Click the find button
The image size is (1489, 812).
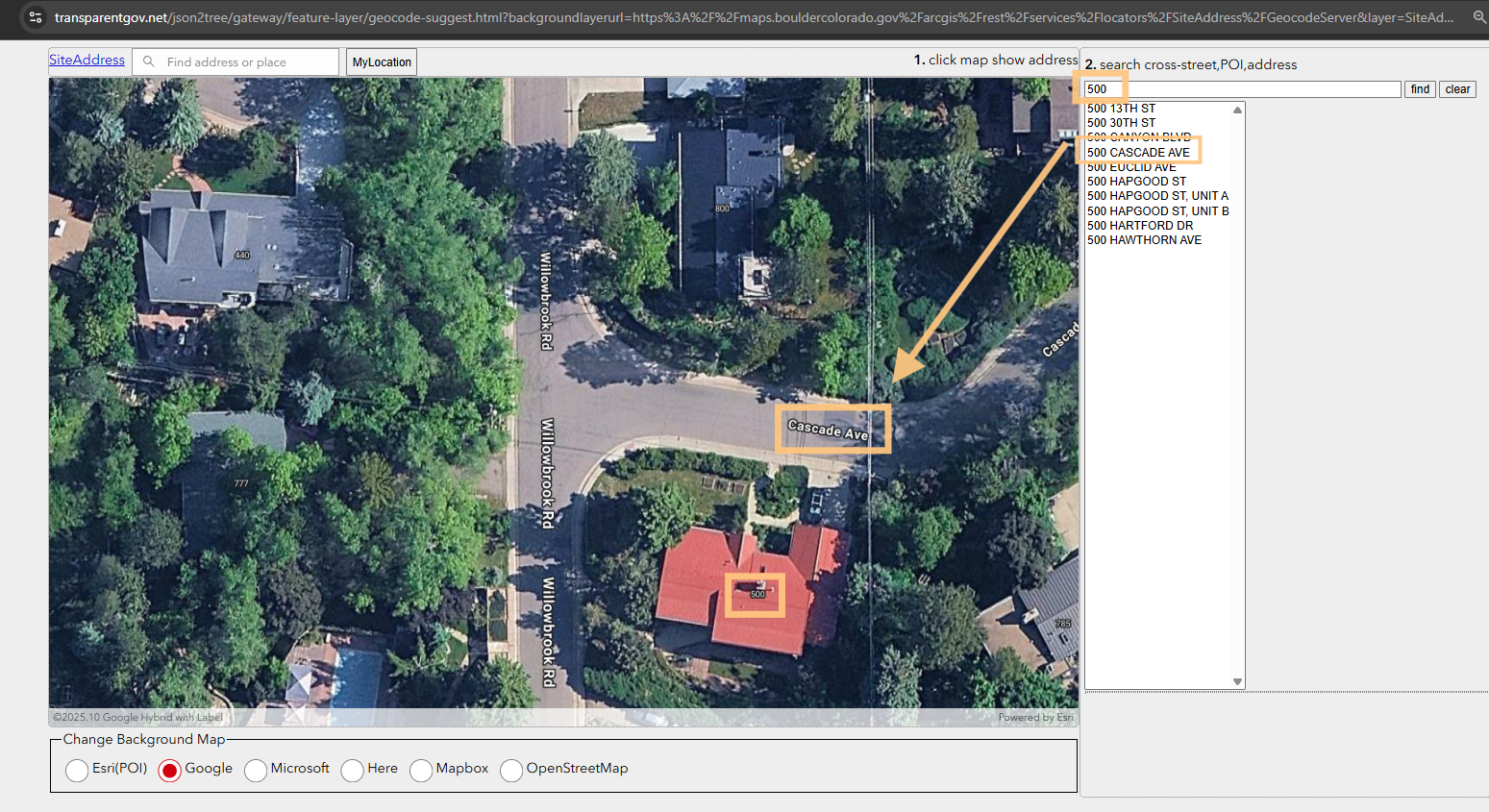1420,89
